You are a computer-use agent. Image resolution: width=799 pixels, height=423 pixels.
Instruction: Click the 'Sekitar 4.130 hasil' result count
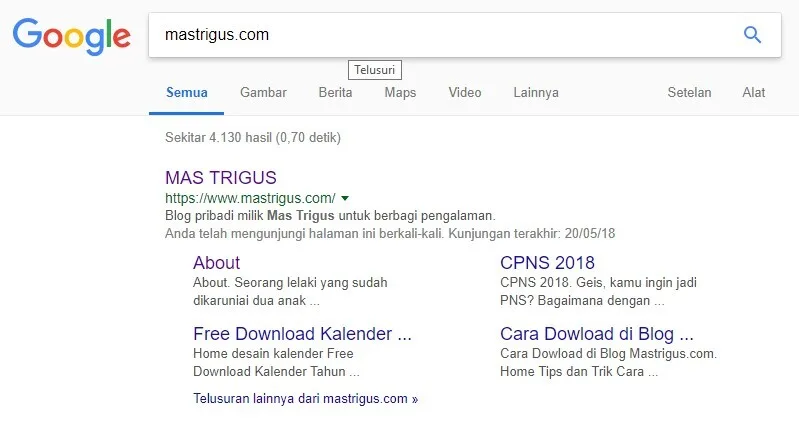pyautogui.click(x=253, y=138)
